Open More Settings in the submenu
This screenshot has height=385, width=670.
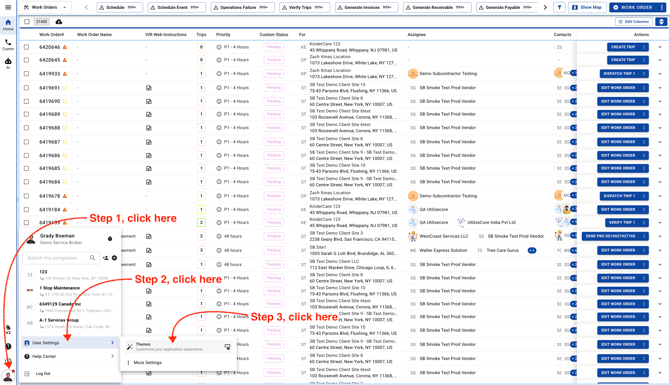click(147, 363)
